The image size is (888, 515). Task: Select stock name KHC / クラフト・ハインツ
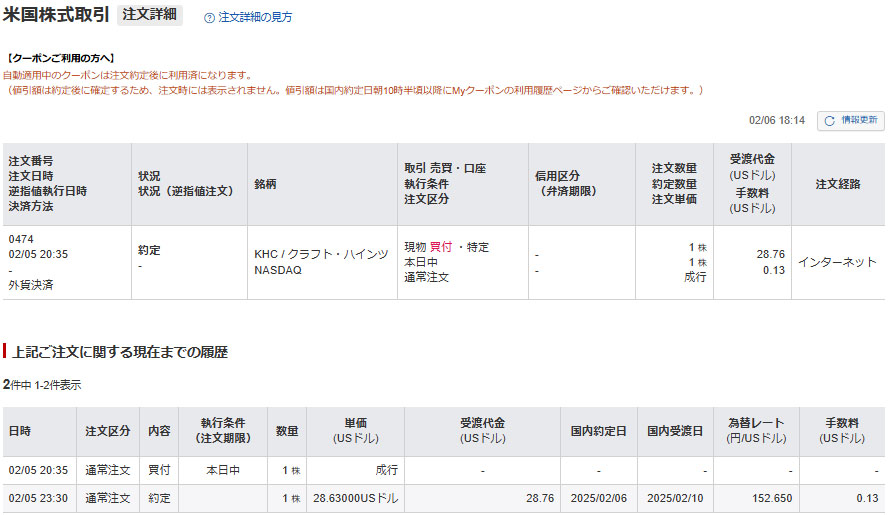[x=321, y=254]
